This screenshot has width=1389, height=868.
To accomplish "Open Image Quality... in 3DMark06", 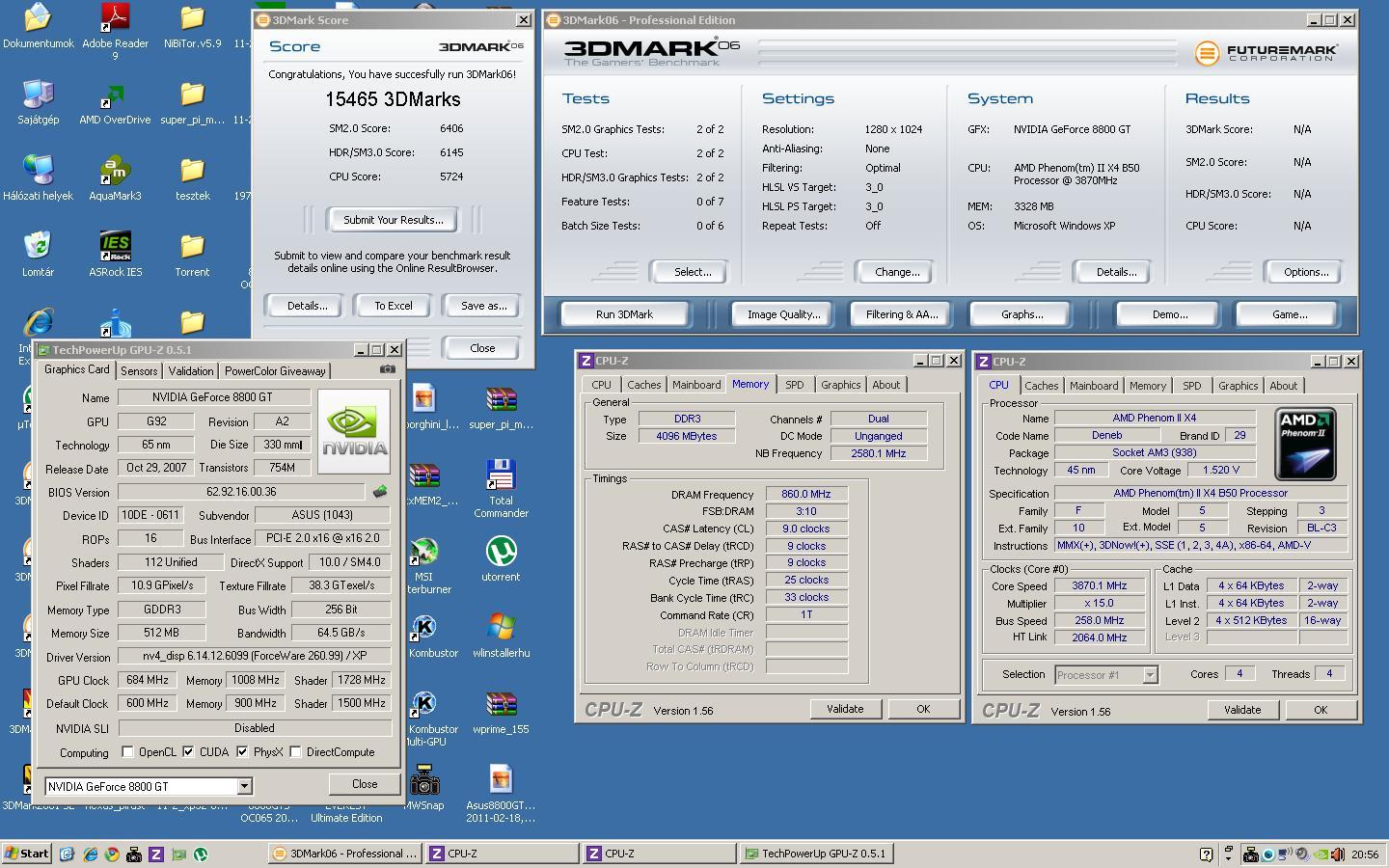I will (783, 314).
